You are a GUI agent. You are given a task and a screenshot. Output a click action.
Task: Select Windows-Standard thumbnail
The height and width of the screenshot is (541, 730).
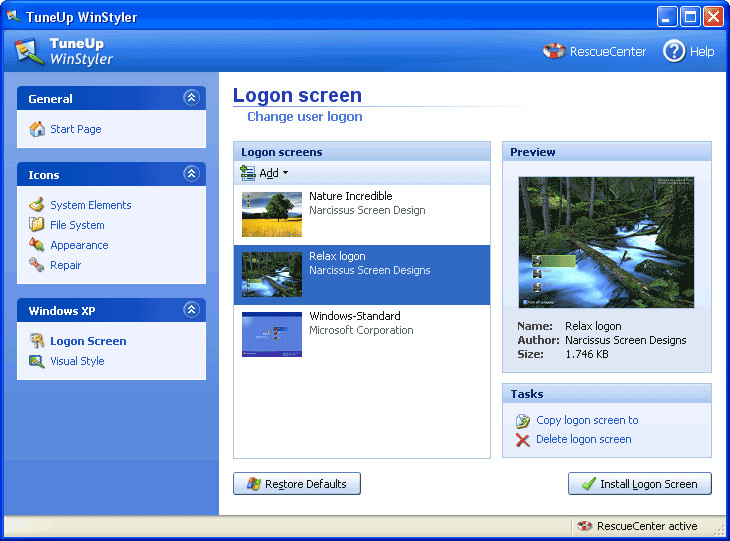(272, 334)
